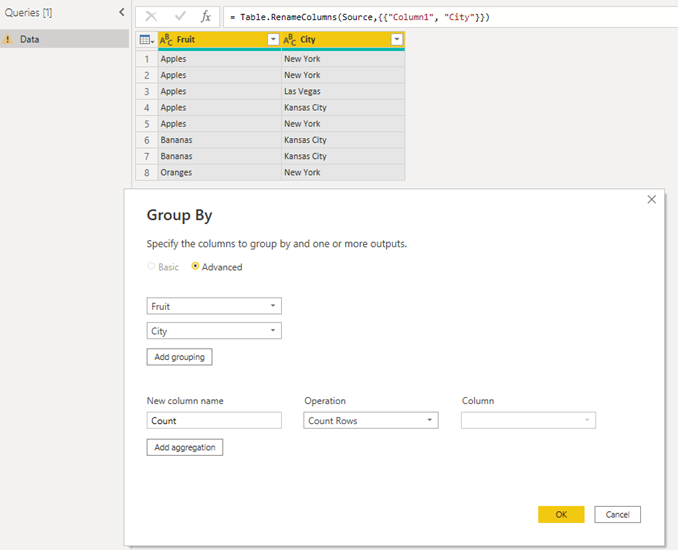Select the City column header
The width and height of the screenshot is (678, 550).
coord(343,40)
